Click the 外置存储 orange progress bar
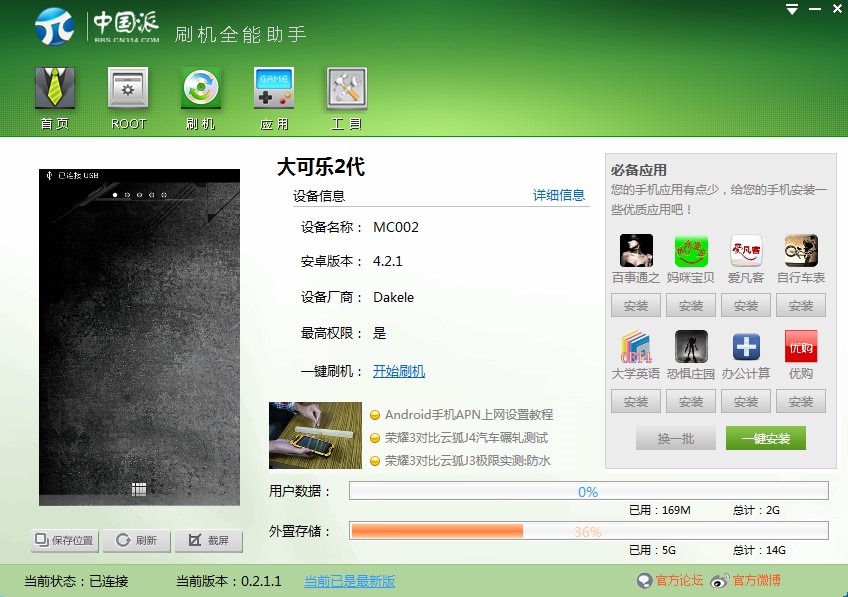Image resolution: width=848 pixels, height=597 pixels. coord(589,531)
